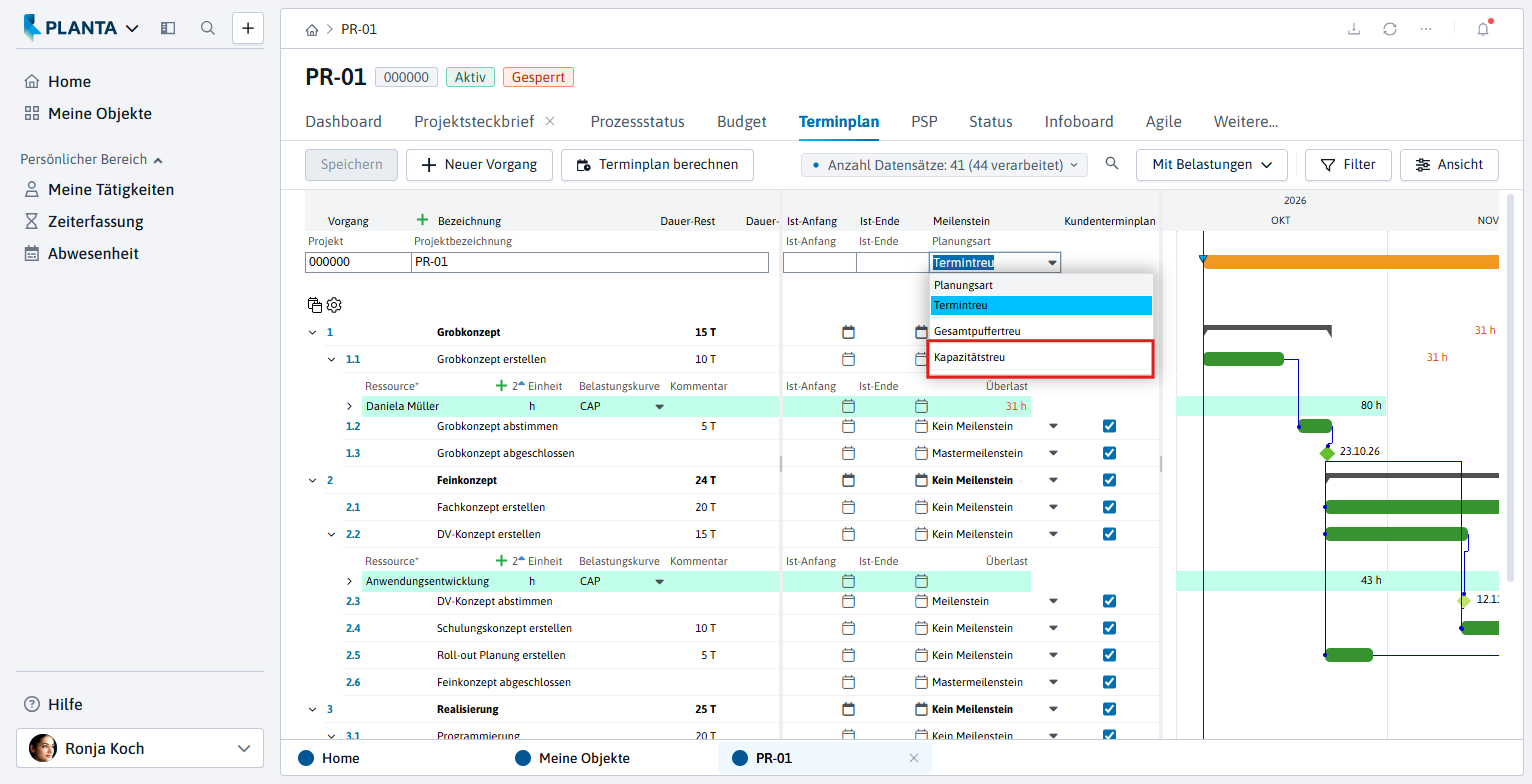The image size is (1532, 784).
Task: Click the gear icon above the task list
Action: click(334, 305)
